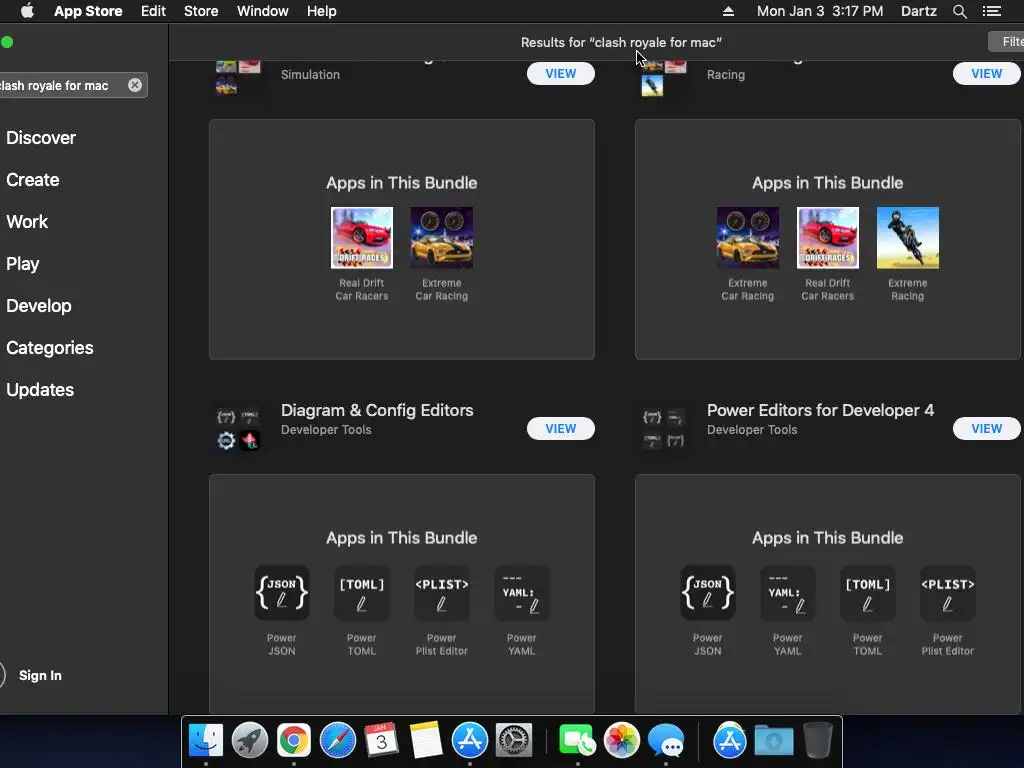Go to Work in sidebar
This screenshot has width=1024, height=768.
[x=27, y=221]
